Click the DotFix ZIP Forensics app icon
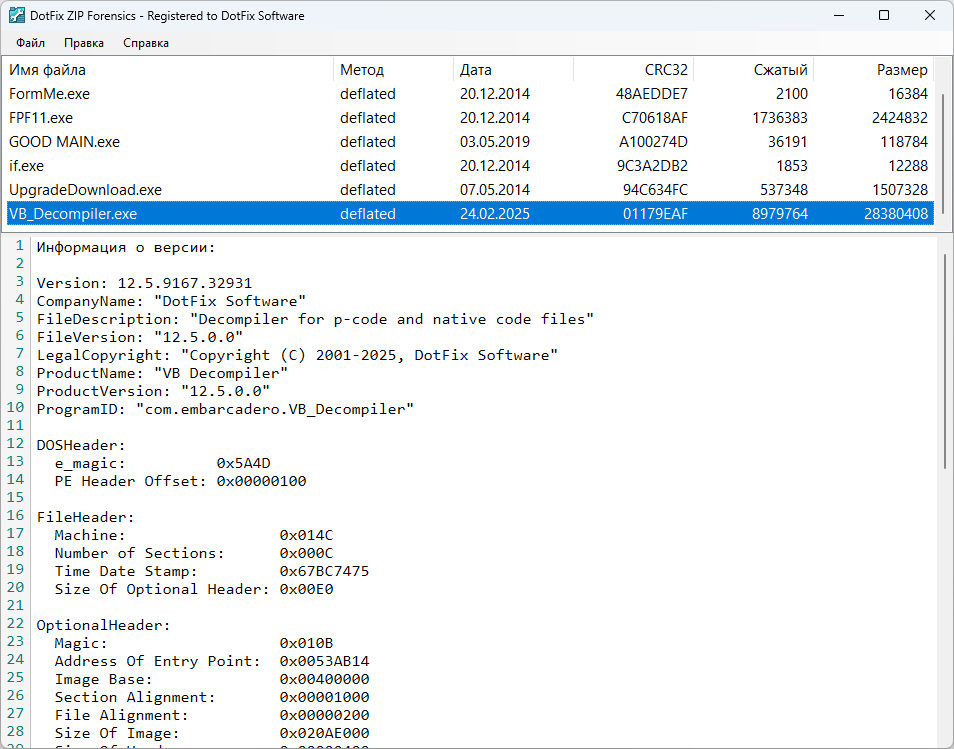This screenshot has width=954, height=749. (16, 15)
